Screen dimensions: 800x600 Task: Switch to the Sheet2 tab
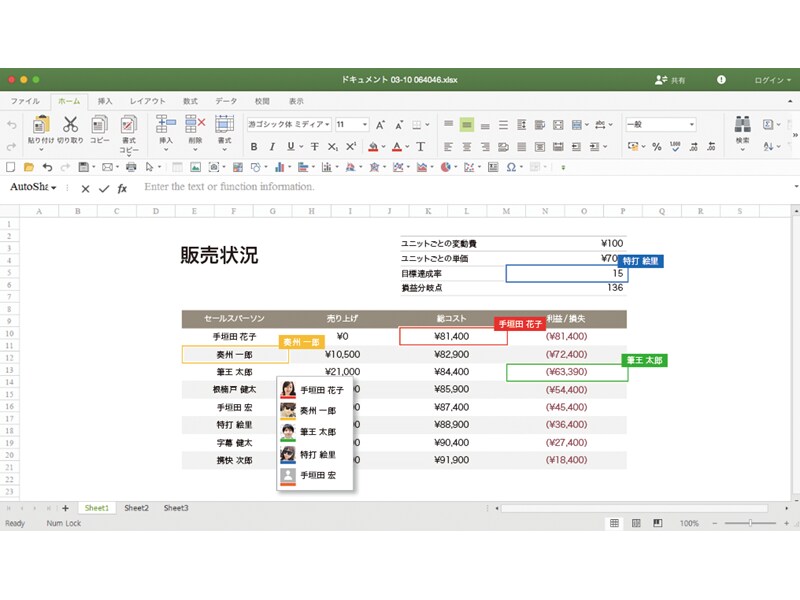(136, 508)
